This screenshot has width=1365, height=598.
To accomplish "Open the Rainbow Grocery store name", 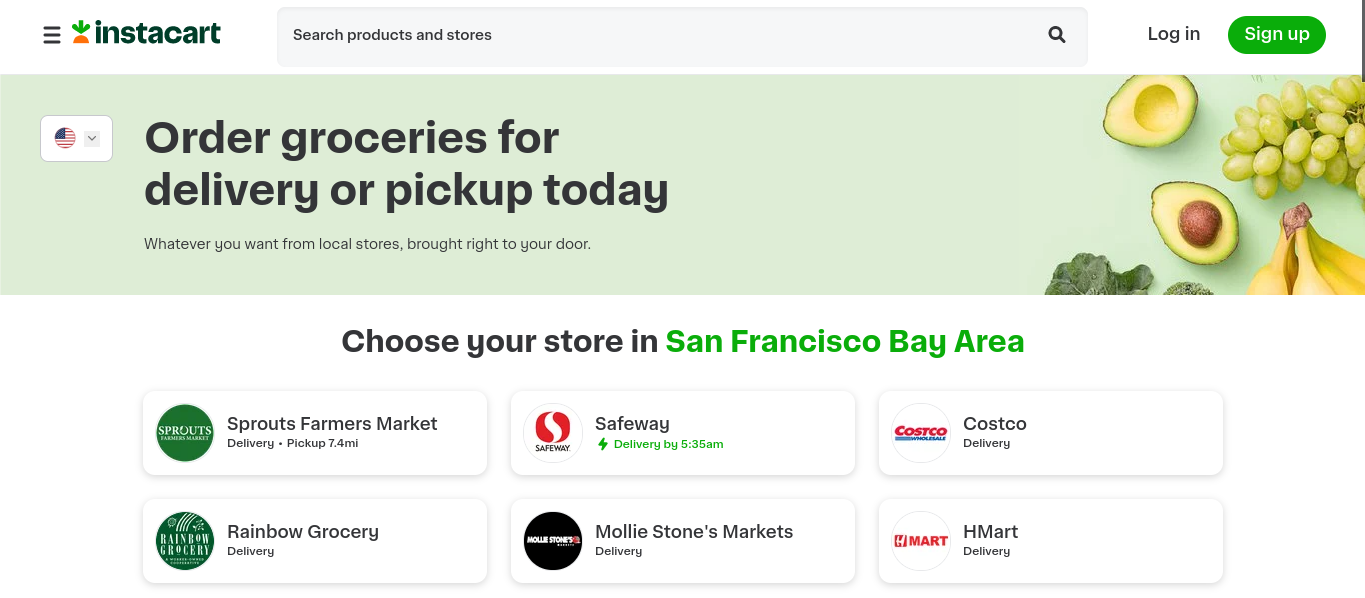I will 303,532.
